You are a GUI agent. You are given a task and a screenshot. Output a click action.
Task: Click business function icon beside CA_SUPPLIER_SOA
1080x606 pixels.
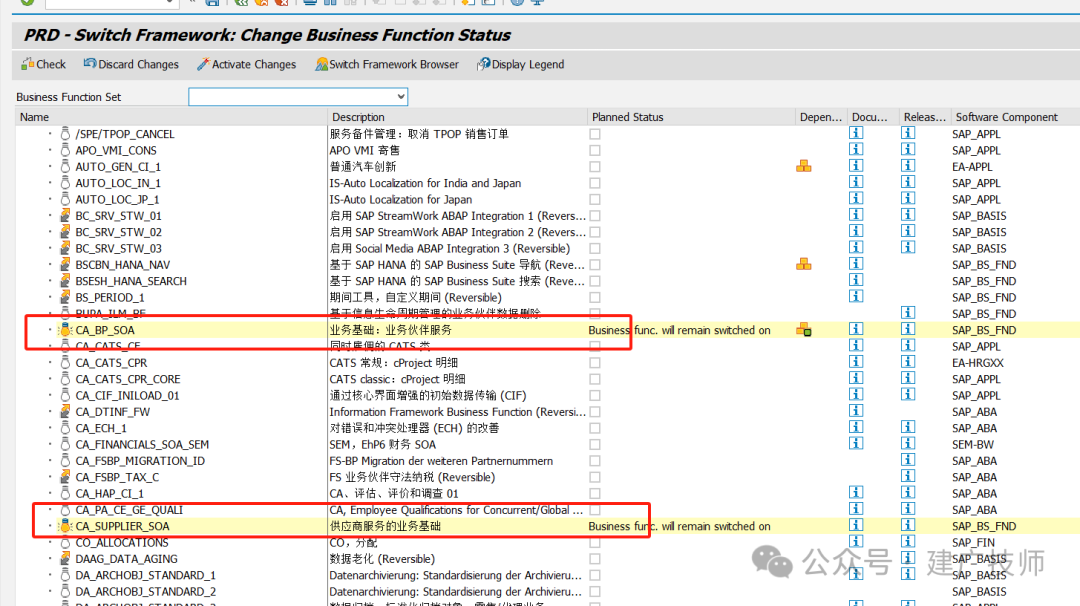click(65, 526)
